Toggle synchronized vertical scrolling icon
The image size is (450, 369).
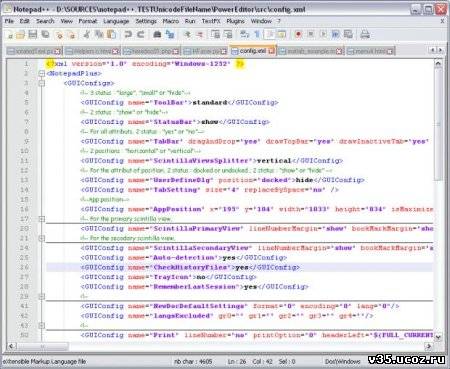coord(215,34)
